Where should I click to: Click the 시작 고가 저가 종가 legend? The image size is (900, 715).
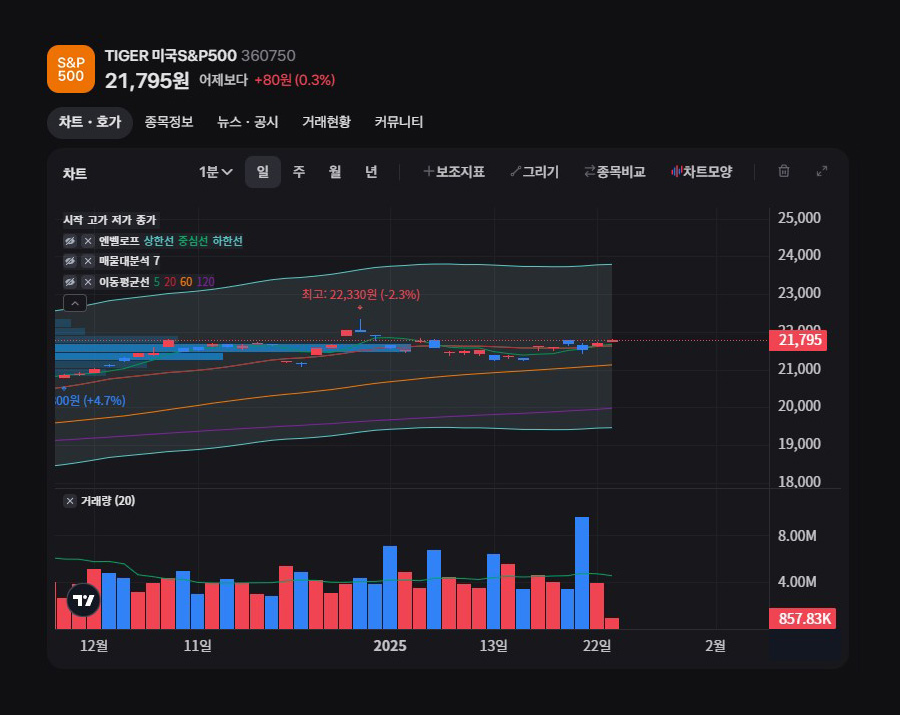[109, 220]
